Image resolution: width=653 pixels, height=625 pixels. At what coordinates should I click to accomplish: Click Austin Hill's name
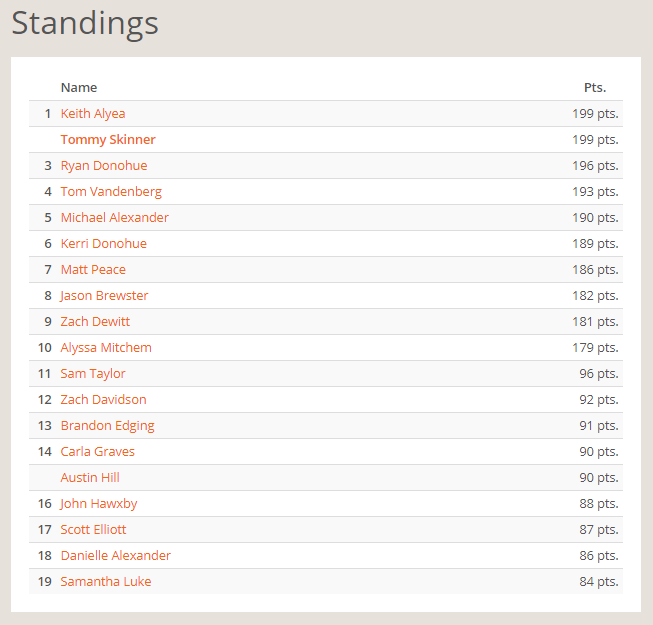[x=90, y=478]
